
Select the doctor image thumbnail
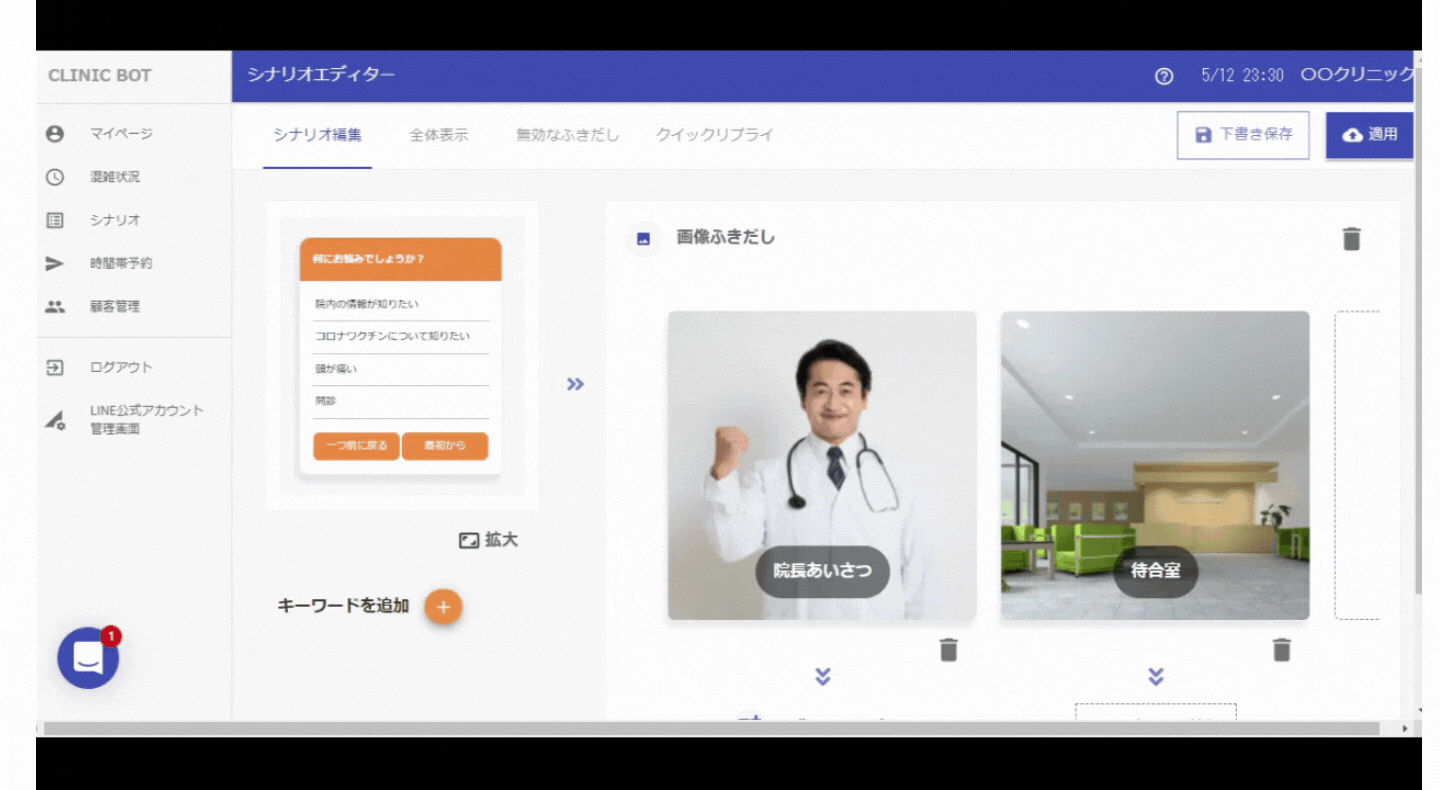coord(822,465)
